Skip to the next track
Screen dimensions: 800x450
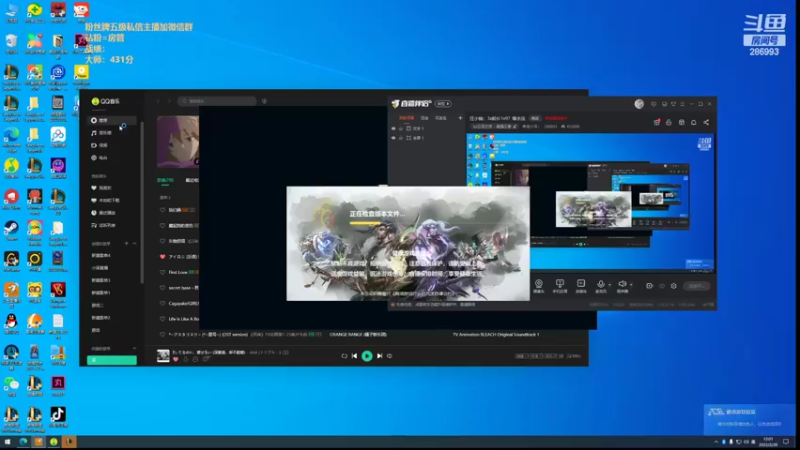(x=380, y=356)
